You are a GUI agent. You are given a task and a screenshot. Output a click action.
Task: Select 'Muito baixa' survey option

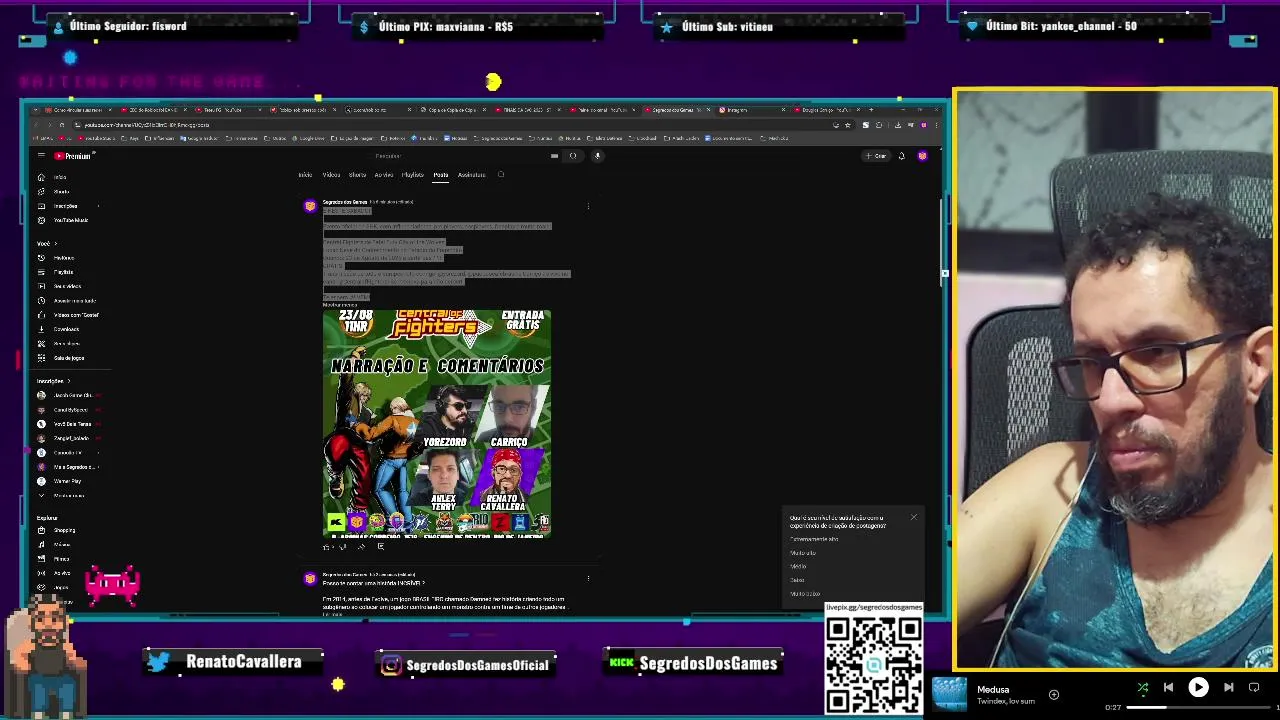(805, 594)
